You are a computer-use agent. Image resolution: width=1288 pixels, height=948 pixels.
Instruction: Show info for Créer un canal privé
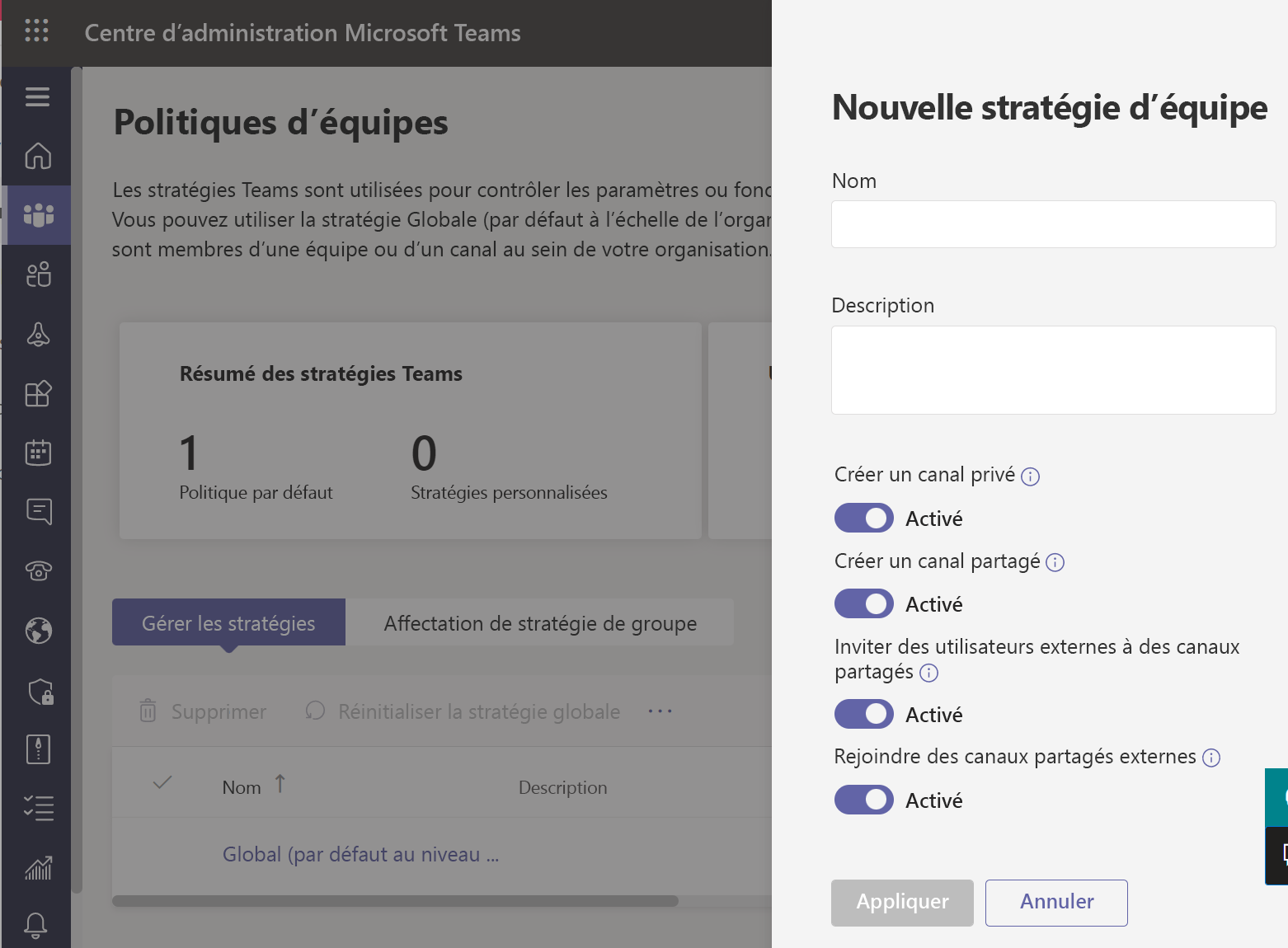point(1030,476)
